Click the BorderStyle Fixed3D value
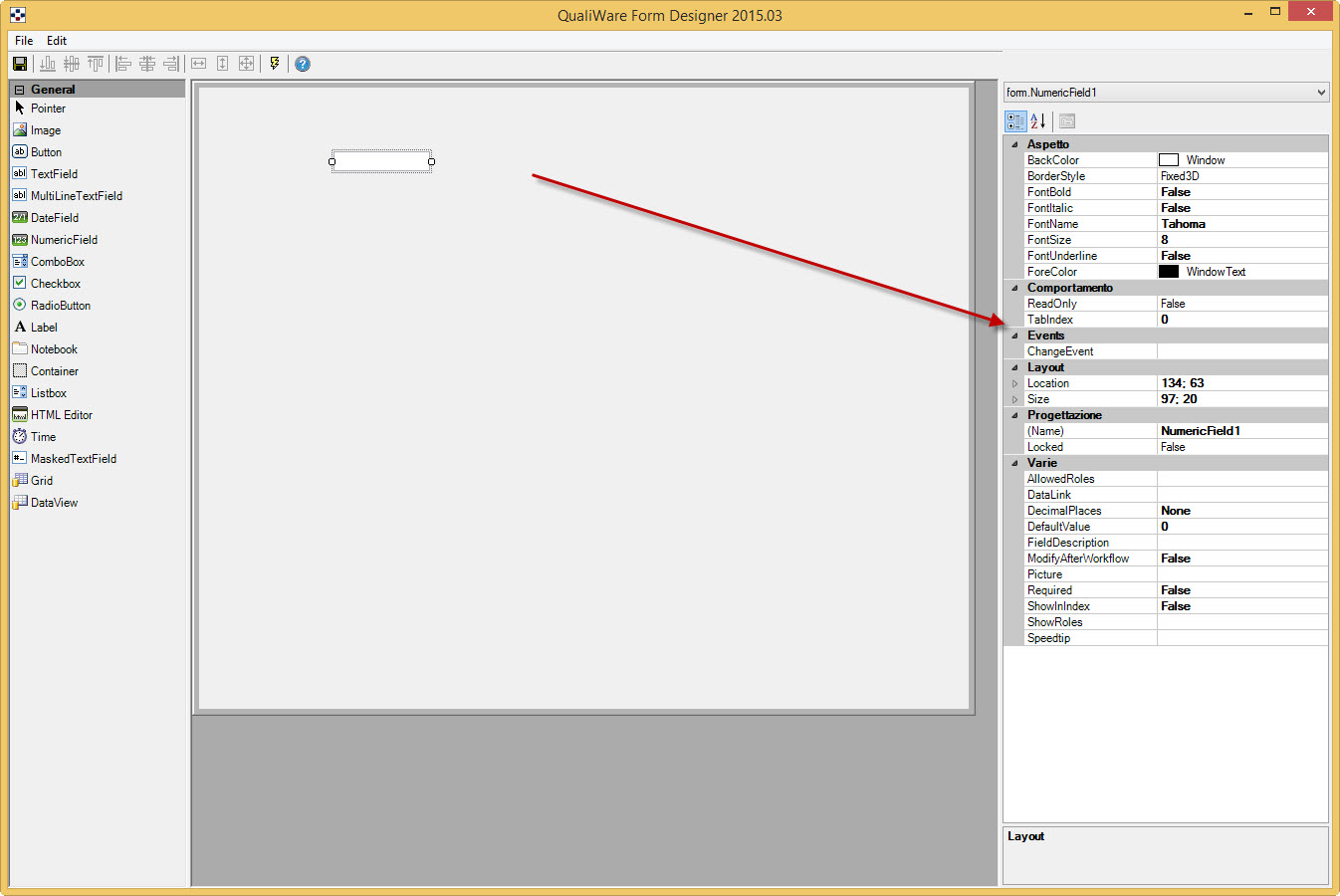The height and width of the screenshot is (896, 1340). [x=1242, y=176]
